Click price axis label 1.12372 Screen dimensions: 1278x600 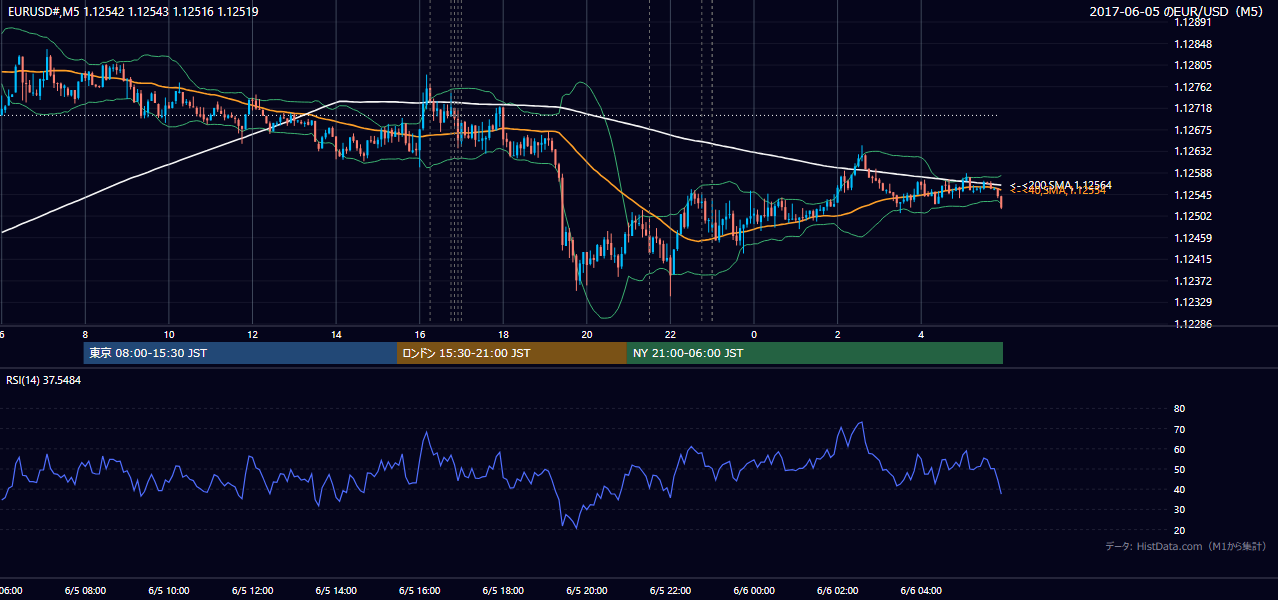click(1193, 281)
